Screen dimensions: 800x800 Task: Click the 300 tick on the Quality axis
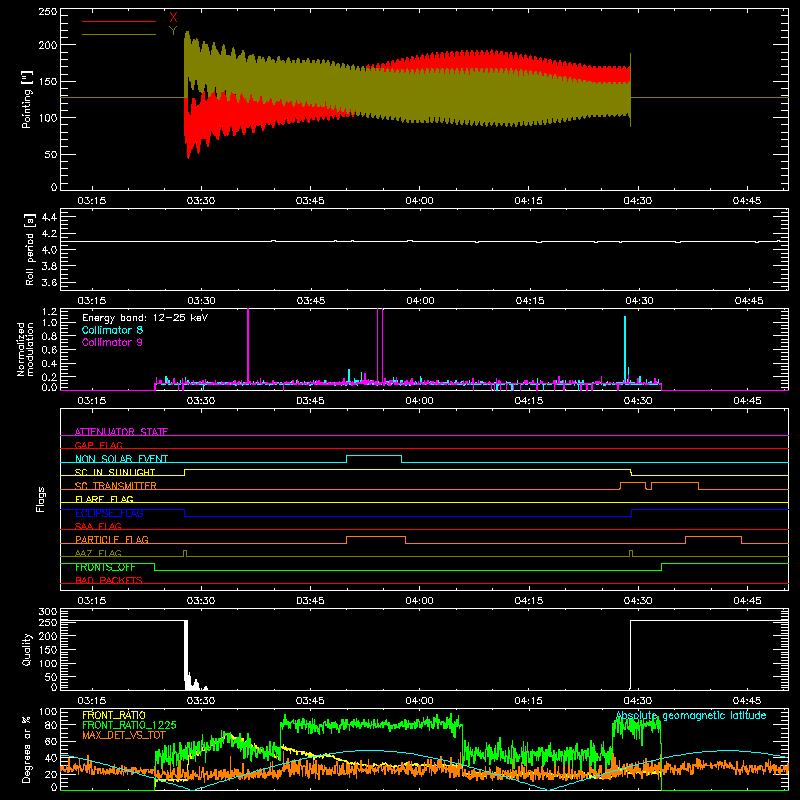pyautogui.click(x=48, y=612)
